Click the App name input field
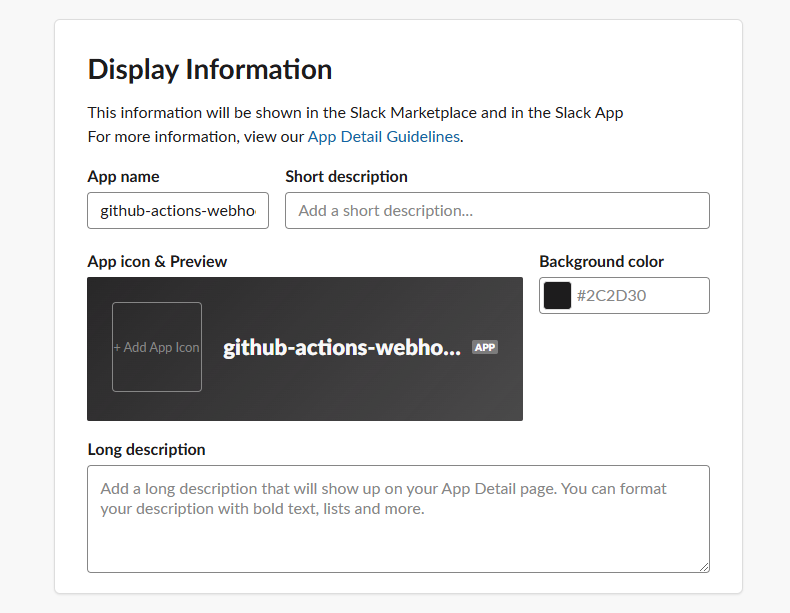This screenshot has height=613, width=790. tap(178, 211)
